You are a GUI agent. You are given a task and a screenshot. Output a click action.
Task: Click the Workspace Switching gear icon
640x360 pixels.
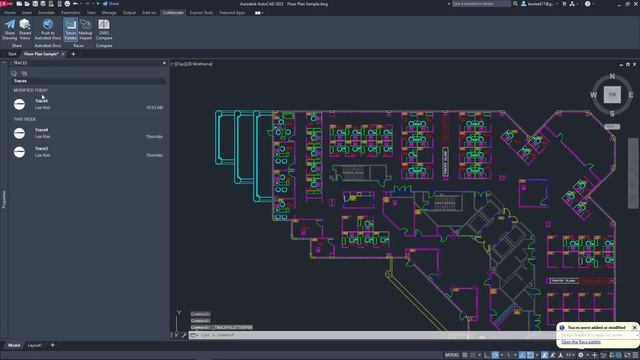(x=581, y=356)
